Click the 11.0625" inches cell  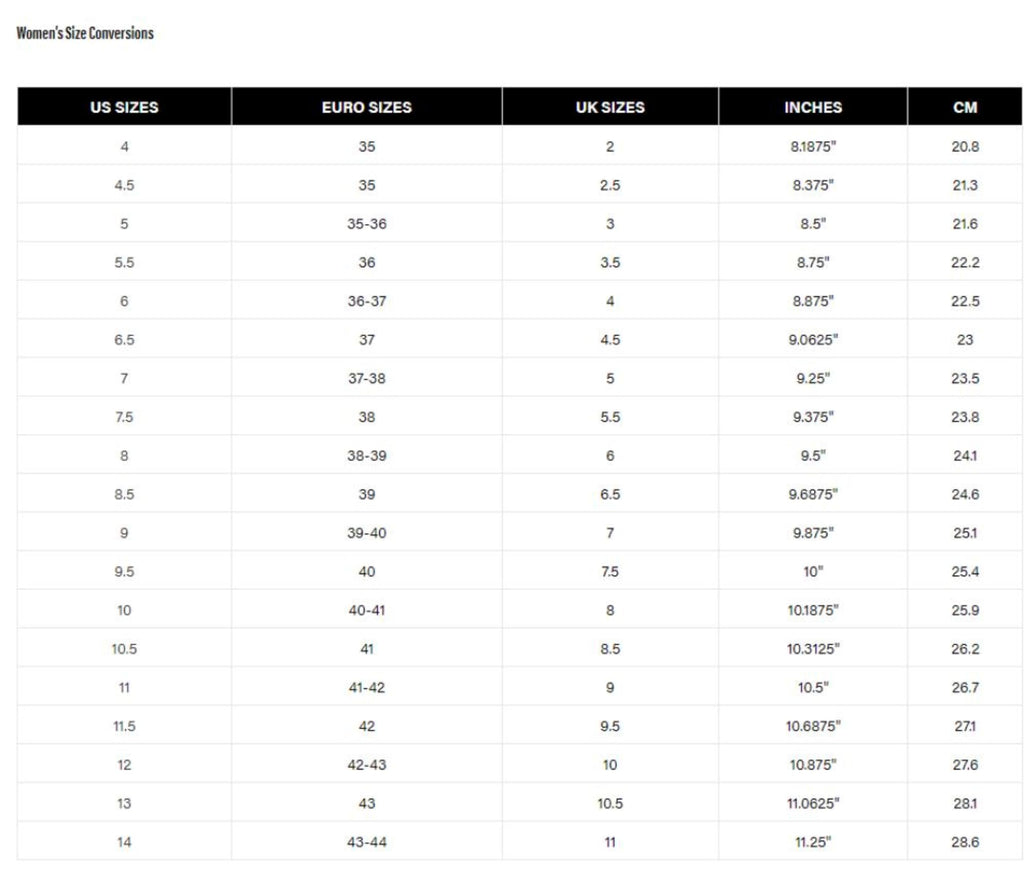pyautogui.click(x=813, y=804)
